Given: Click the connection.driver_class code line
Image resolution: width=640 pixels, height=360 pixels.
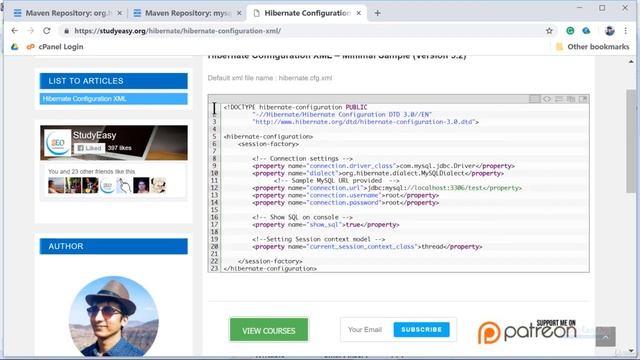Looking at the screenshot, I should click(383, 166).
